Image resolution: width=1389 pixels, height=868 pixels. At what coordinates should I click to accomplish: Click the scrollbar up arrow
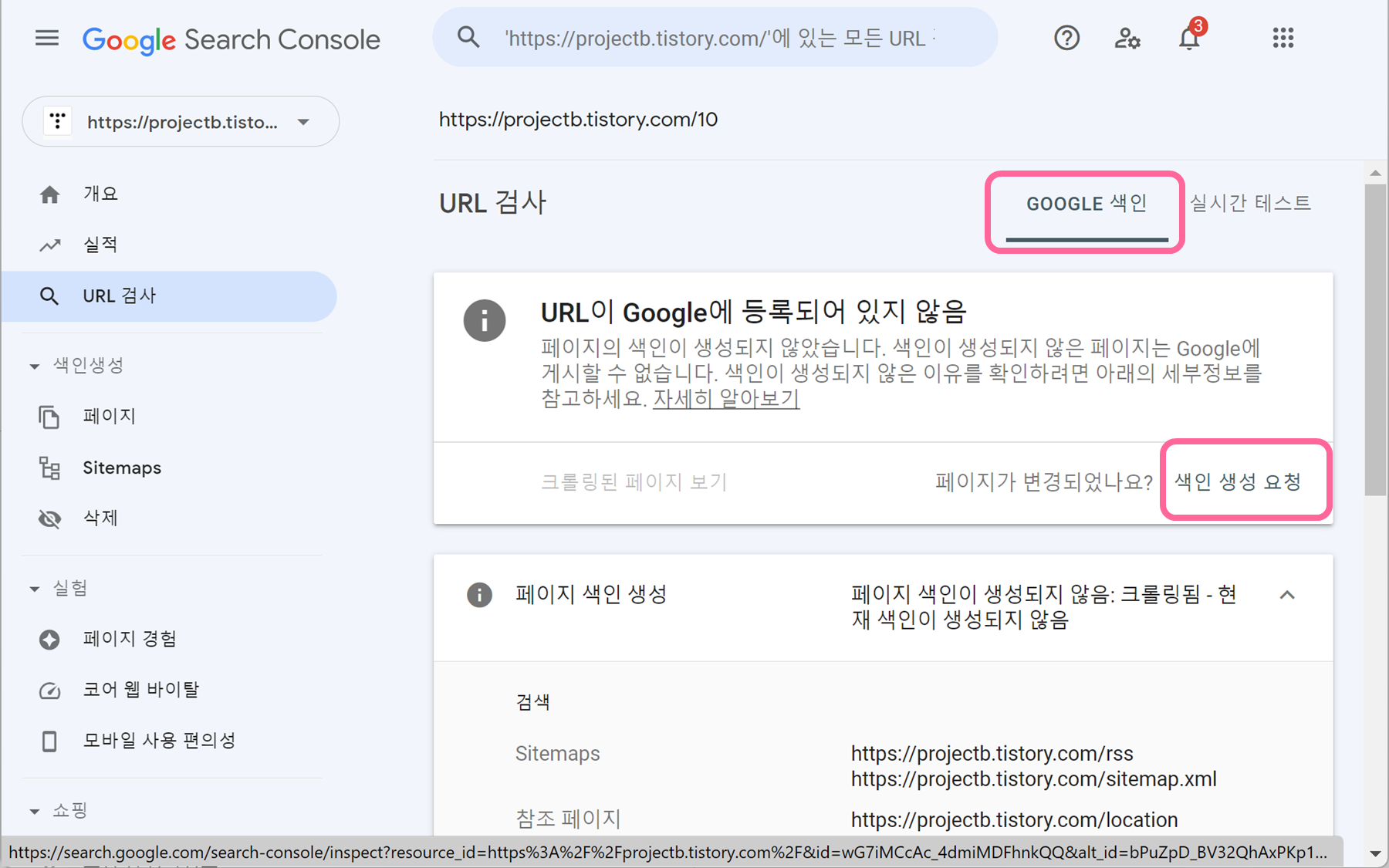tap(1375, 174)
